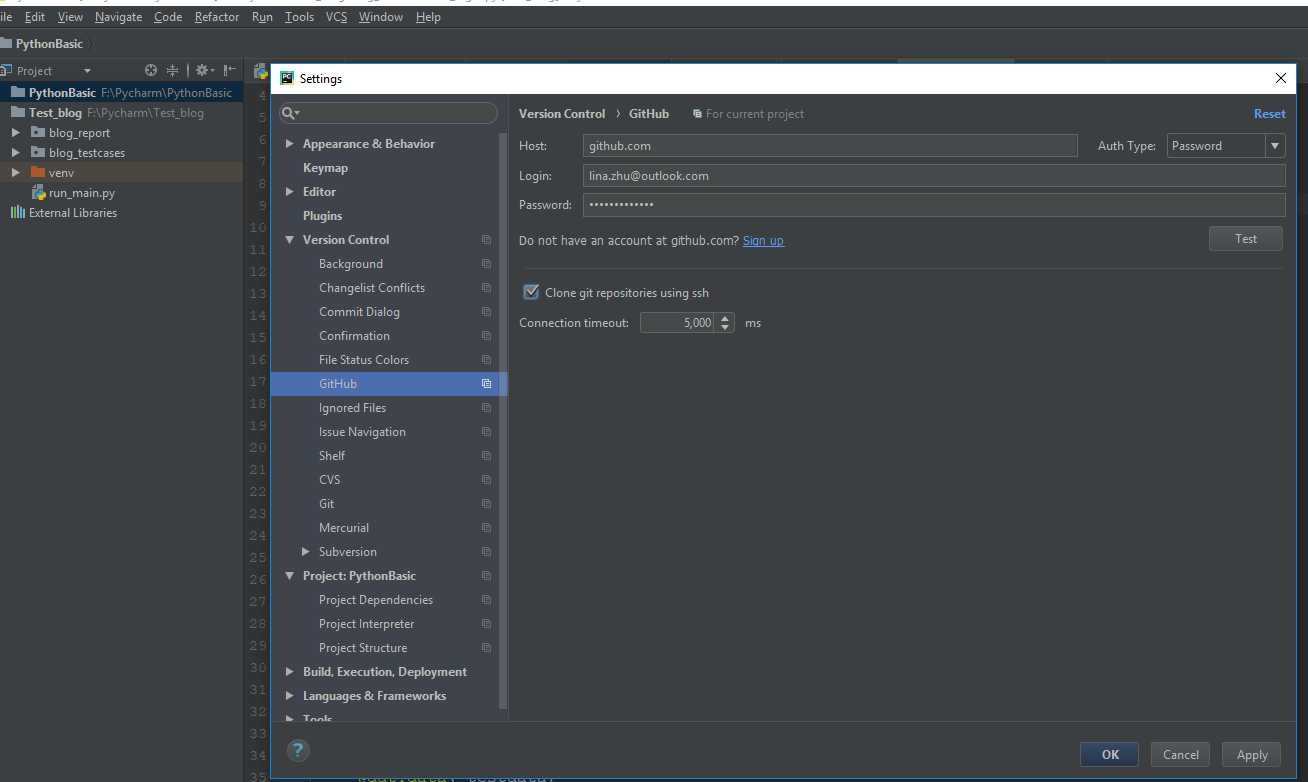This screenshot has width=1308, height=782.
Task: Increase connection timeout with up arrow
Action: tap(725, 317)
